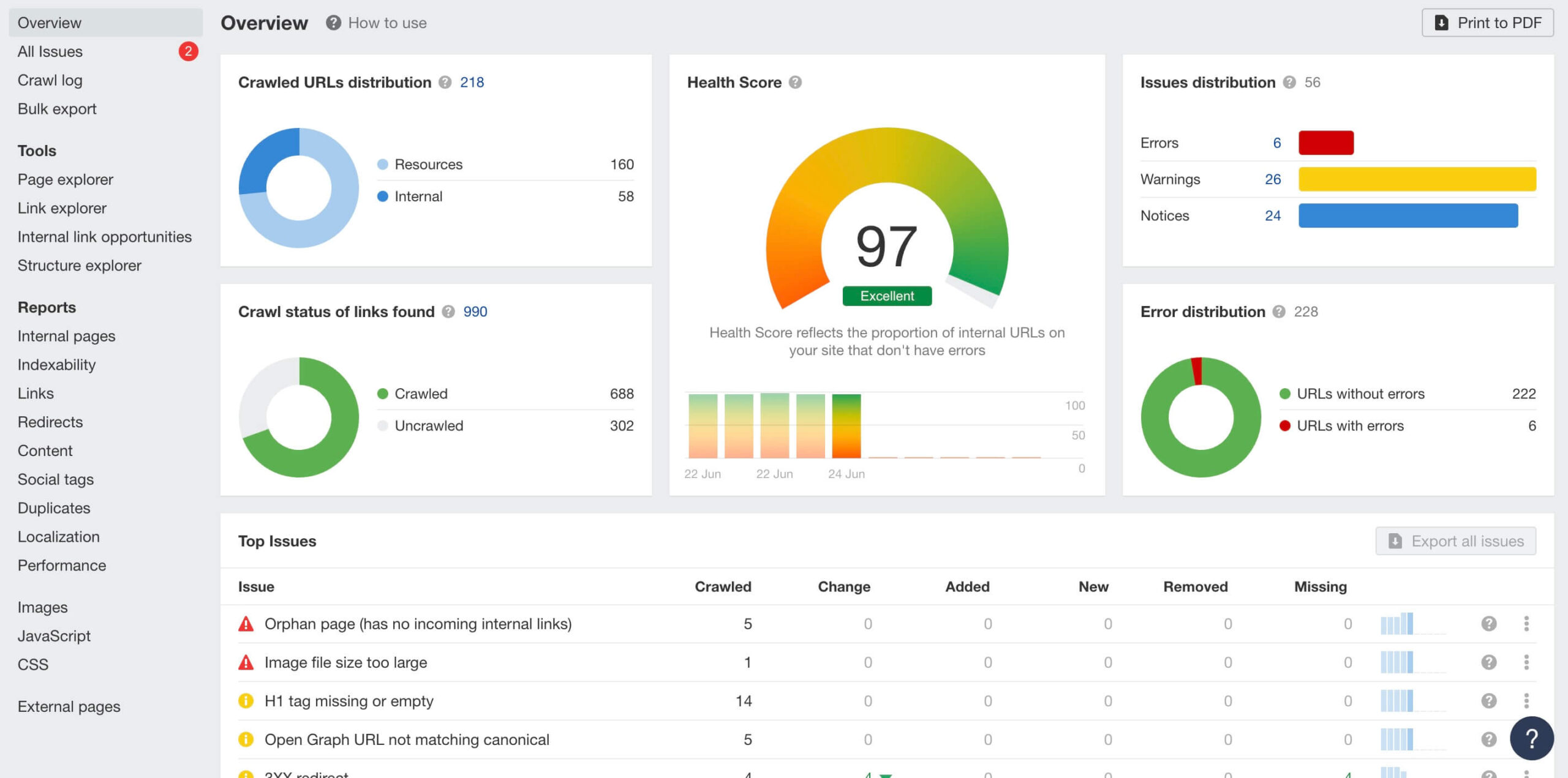Open External pages in the sidebar
Viewport: 1568px width, 778px height.
[x=69, y=707]
